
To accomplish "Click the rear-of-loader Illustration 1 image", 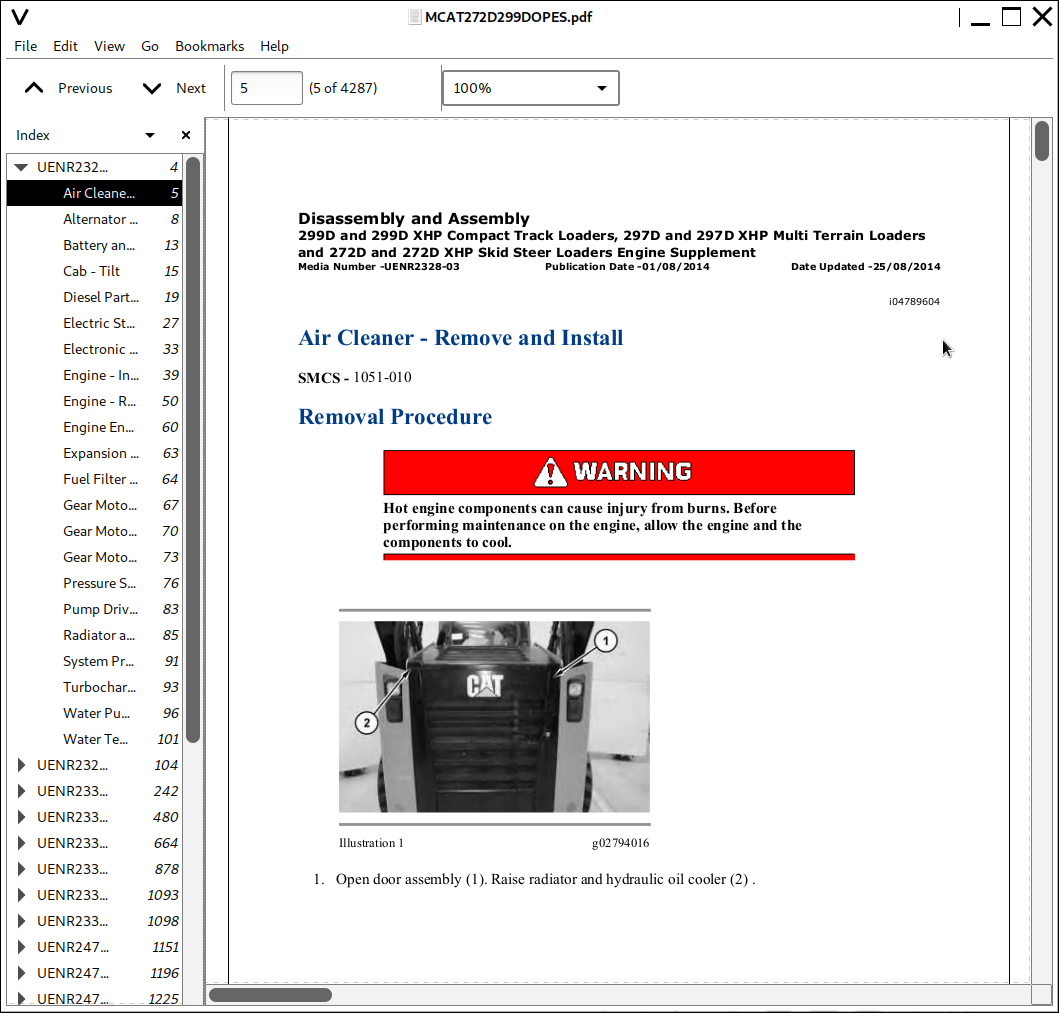I will point(494,717).
